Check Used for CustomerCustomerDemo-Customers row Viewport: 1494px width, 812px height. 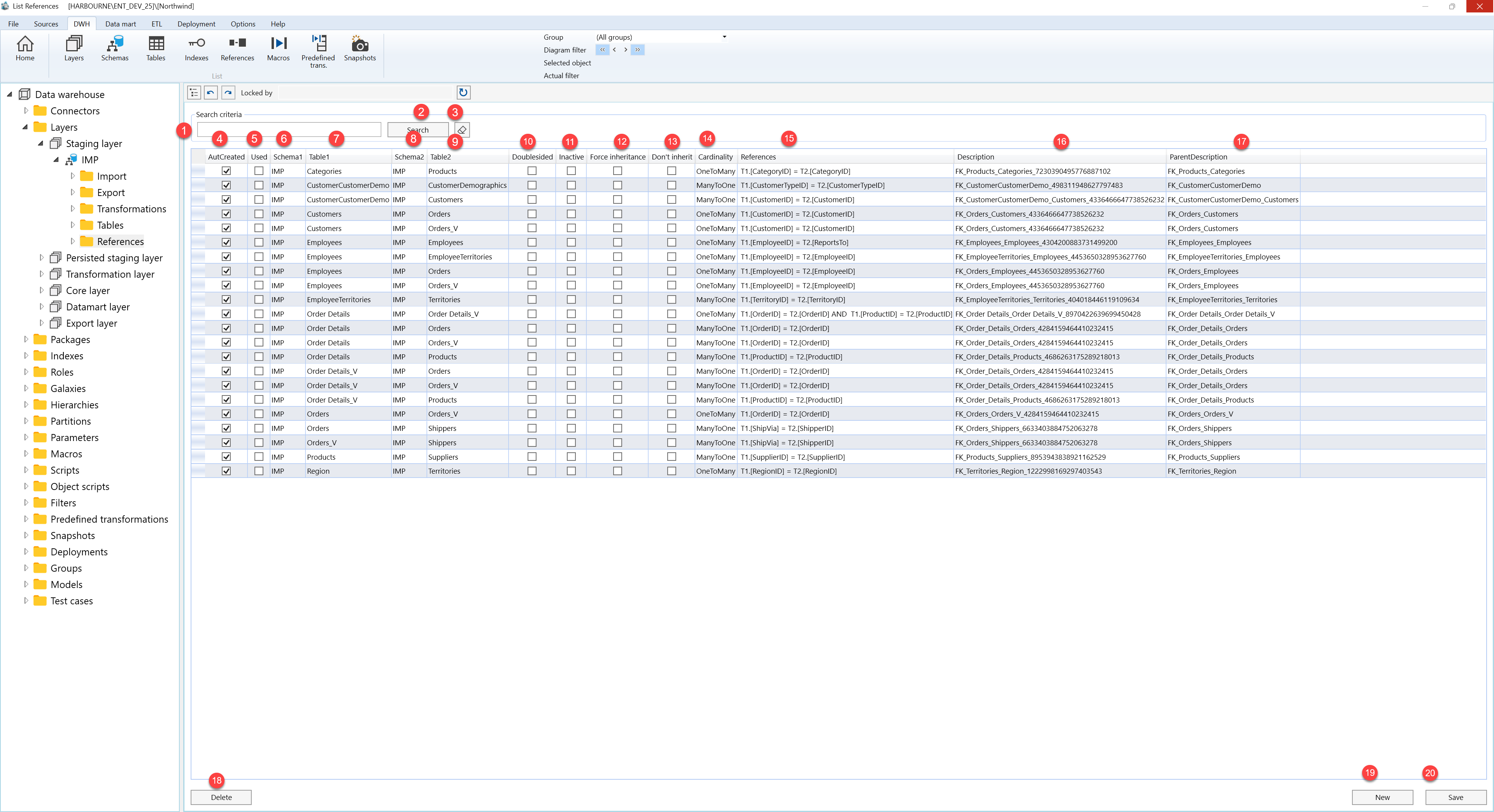pyautogui.click(x=259, y=199)
